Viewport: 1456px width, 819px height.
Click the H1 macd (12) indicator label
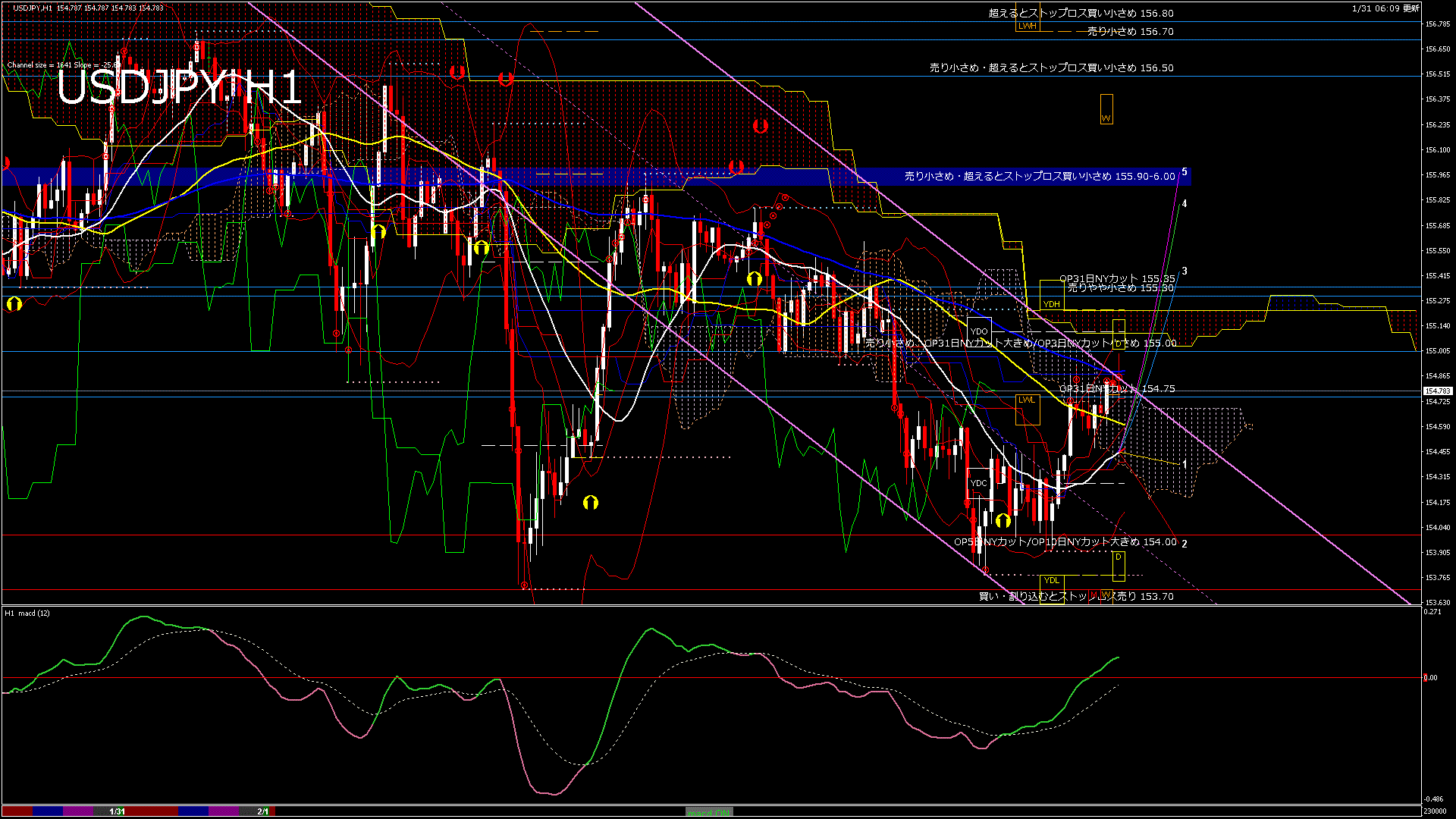27,613
